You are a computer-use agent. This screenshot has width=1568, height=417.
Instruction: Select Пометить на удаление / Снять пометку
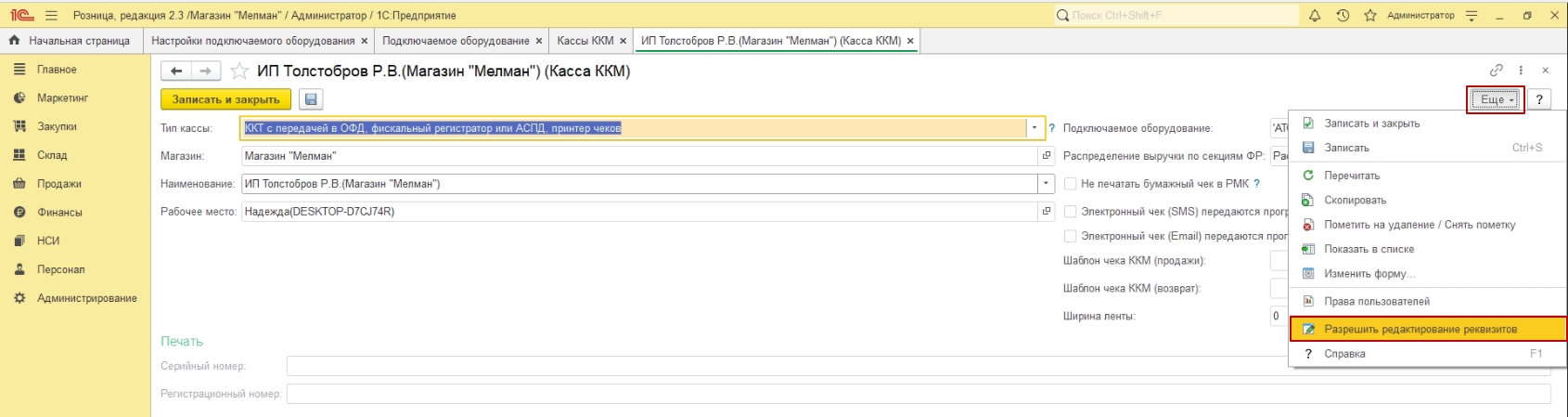click(x=1427, y=225)
